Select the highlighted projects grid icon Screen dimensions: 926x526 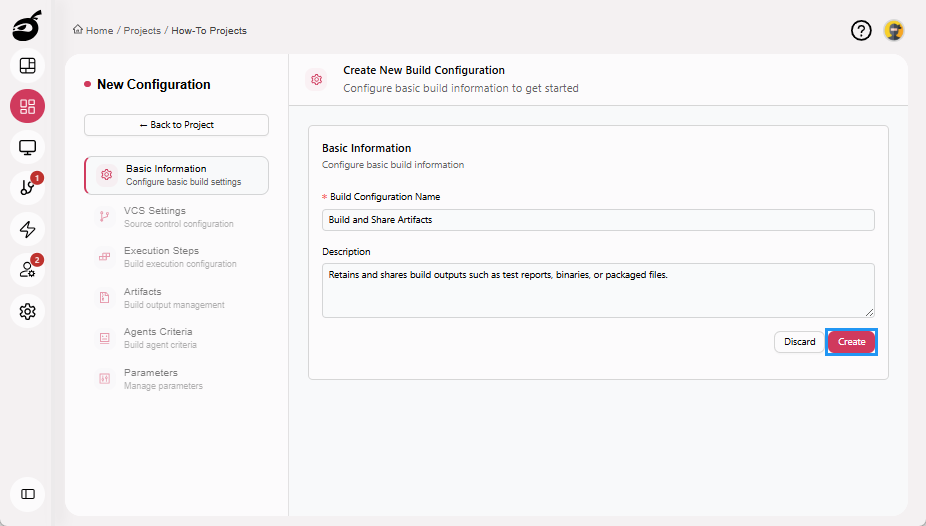[x=27, y=106]
